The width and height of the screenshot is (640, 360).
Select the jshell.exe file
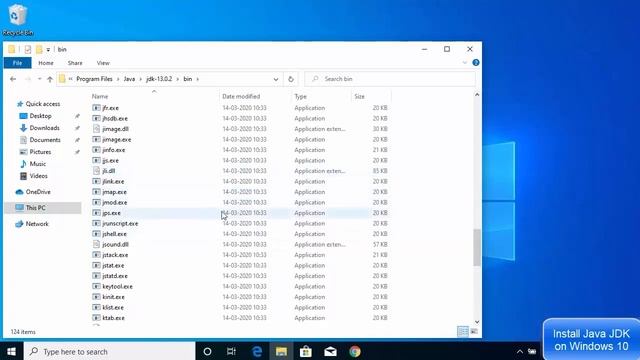point(114,234)
